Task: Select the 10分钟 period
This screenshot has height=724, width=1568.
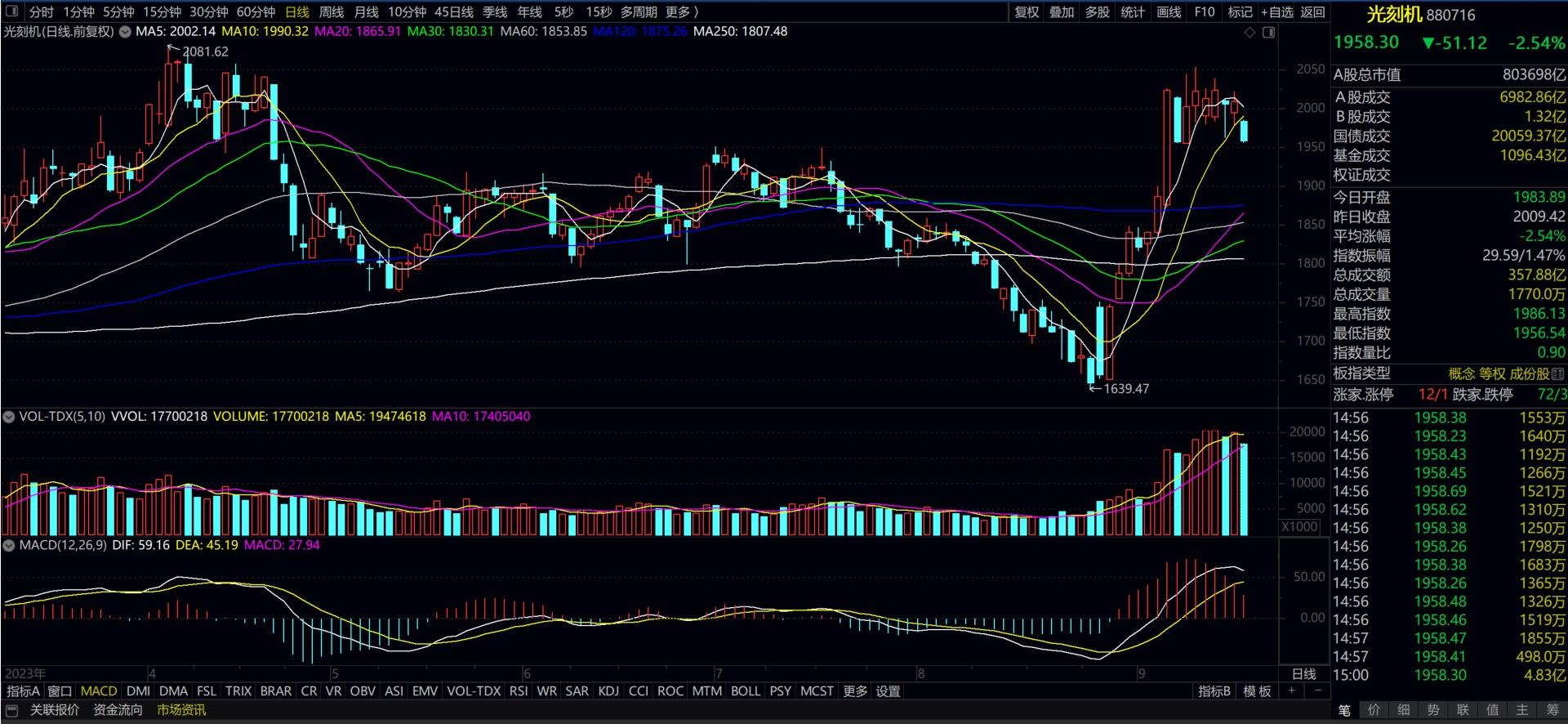Action: click(408, 12)
